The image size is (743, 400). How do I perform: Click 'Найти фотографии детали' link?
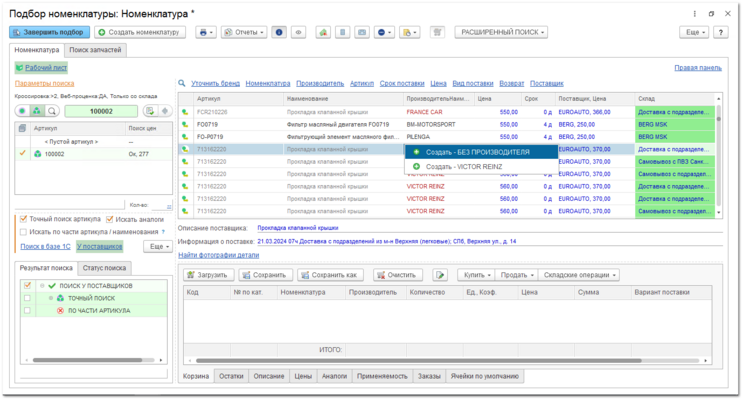[x=218, y=255]
